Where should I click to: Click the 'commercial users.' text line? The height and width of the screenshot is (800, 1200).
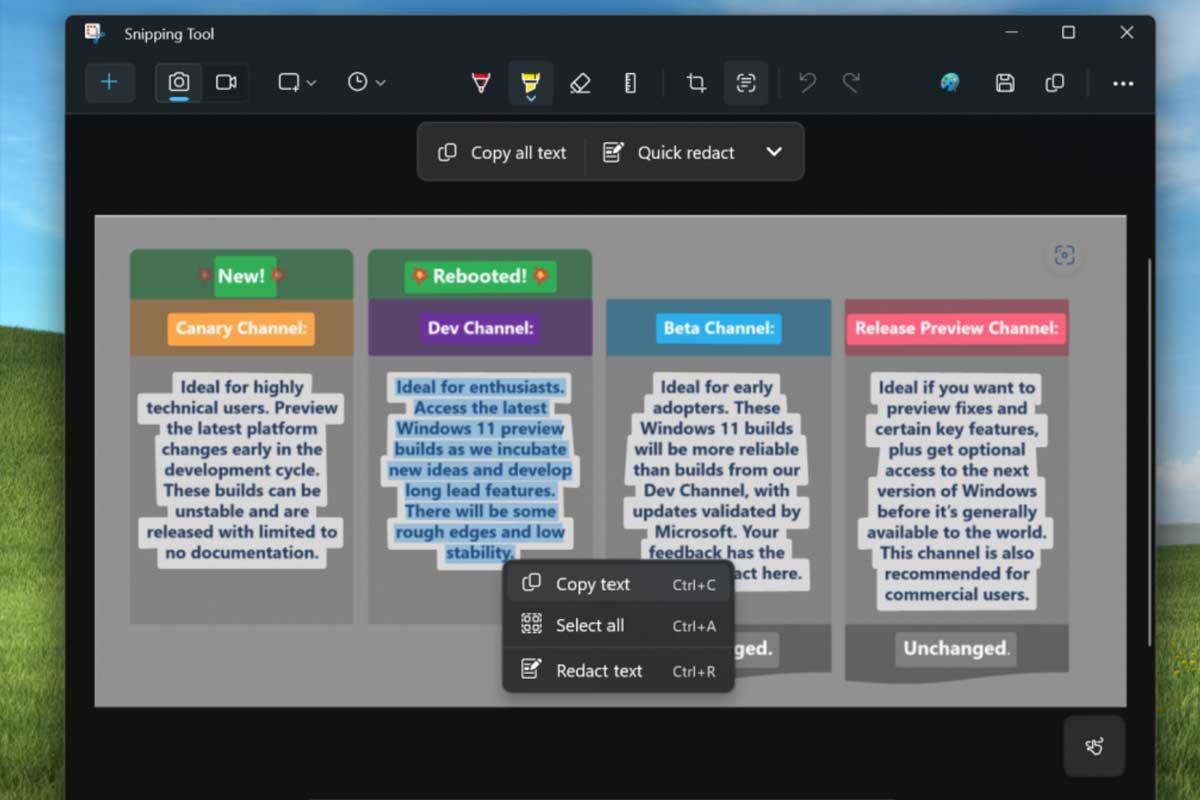956,595
